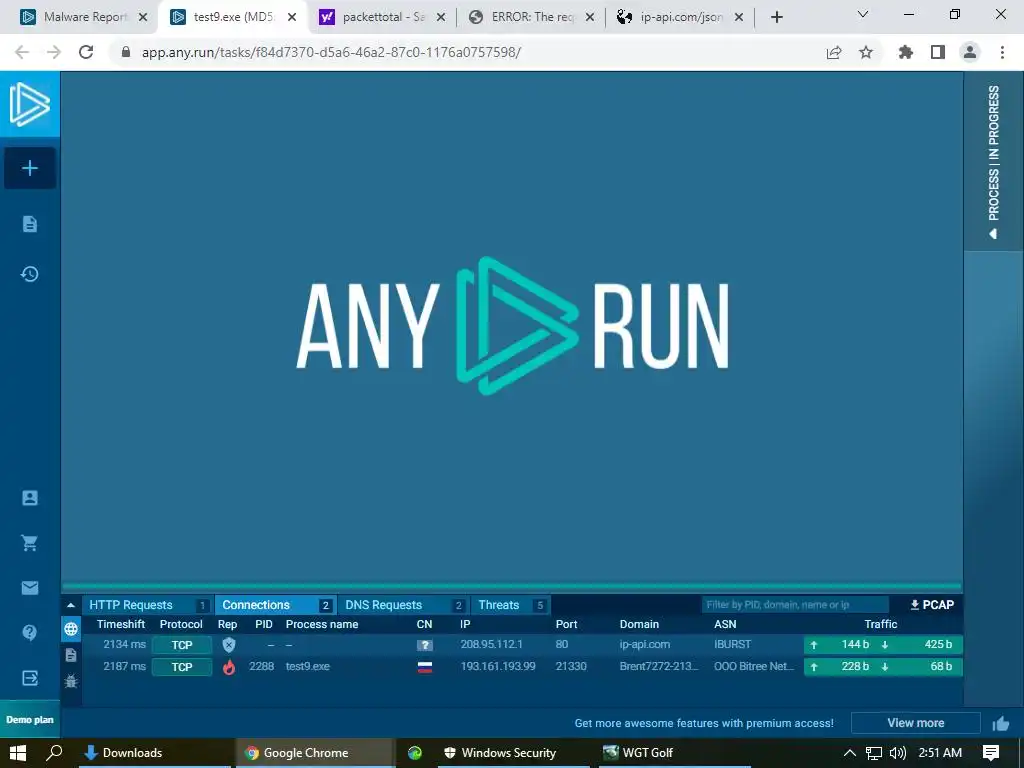Click the Demo plan label
The image size is (1024, 768).
click(29, 720)
